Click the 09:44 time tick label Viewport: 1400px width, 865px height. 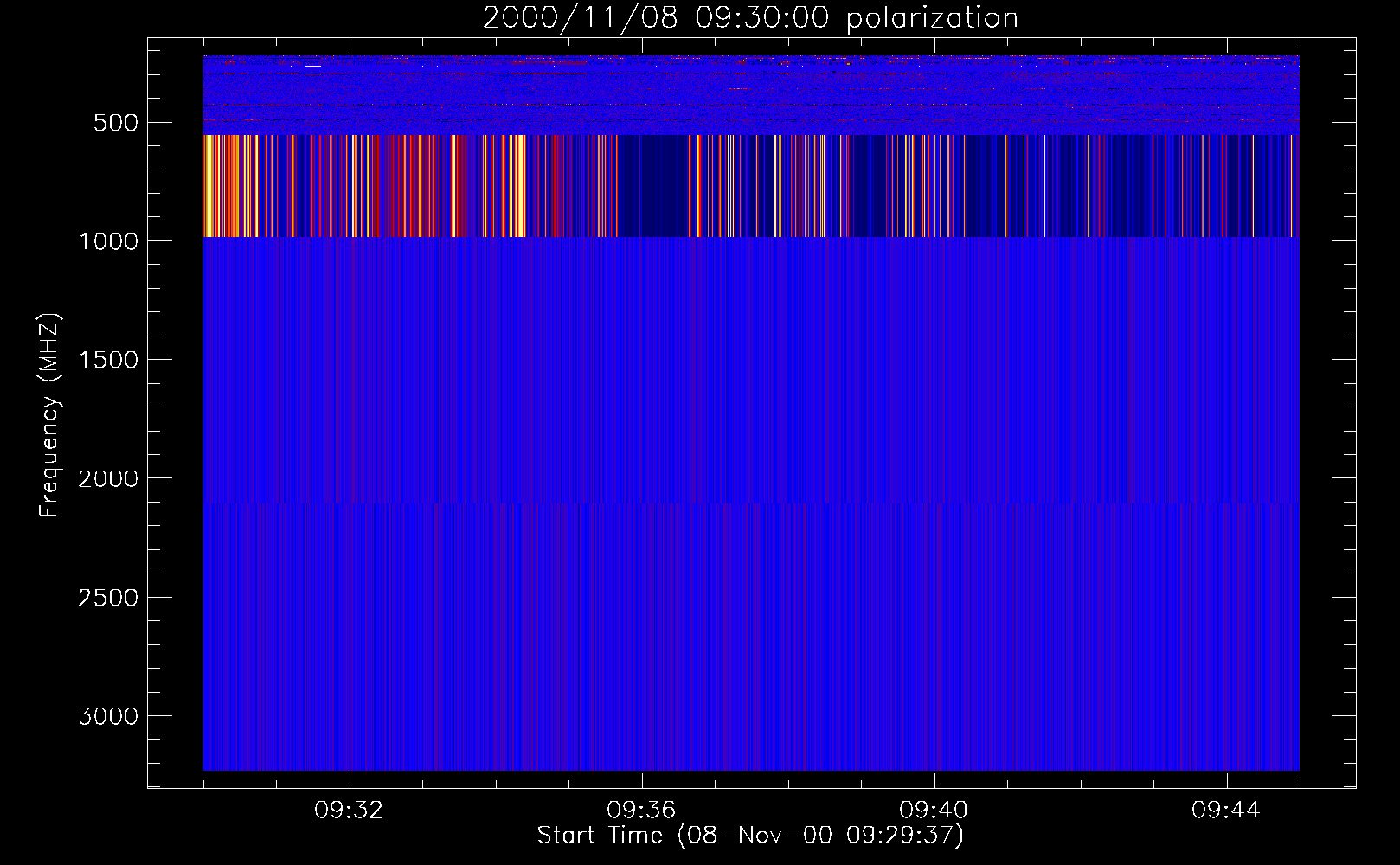click(x=1226, y=811)
